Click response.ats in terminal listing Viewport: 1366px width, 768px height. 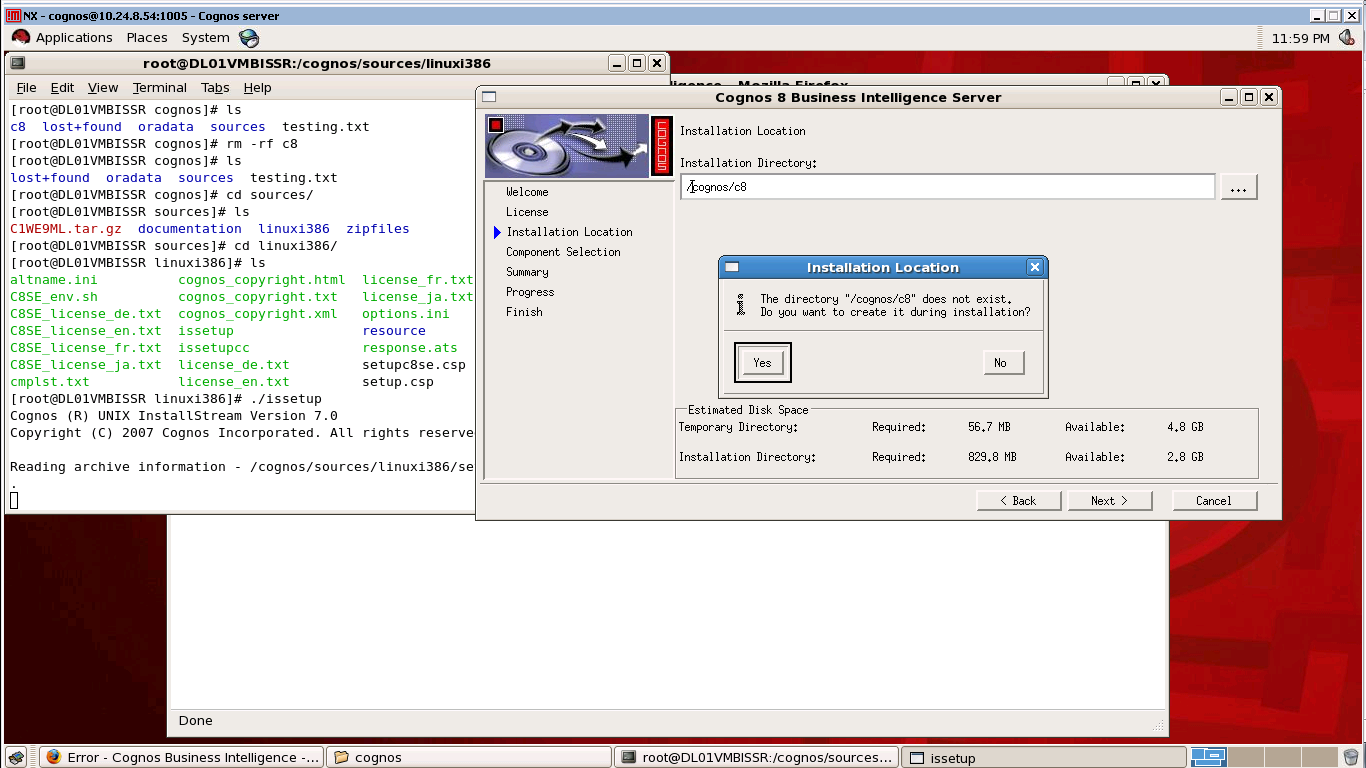click(410, 348)
